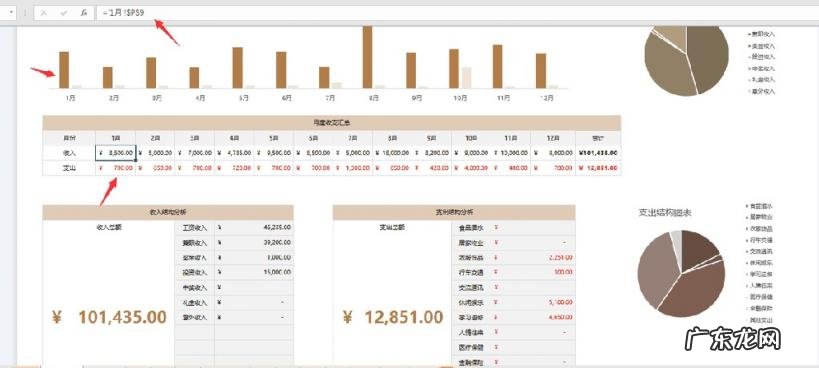This screenshot has width=819, height=368.
Task: Select the 行车交通 amount 500.00
Action: coord(533,272)
